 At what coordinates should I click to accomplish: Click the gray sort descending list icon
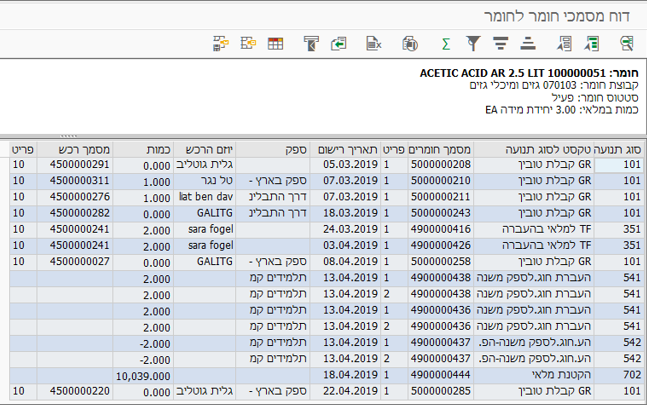(564, 43)
